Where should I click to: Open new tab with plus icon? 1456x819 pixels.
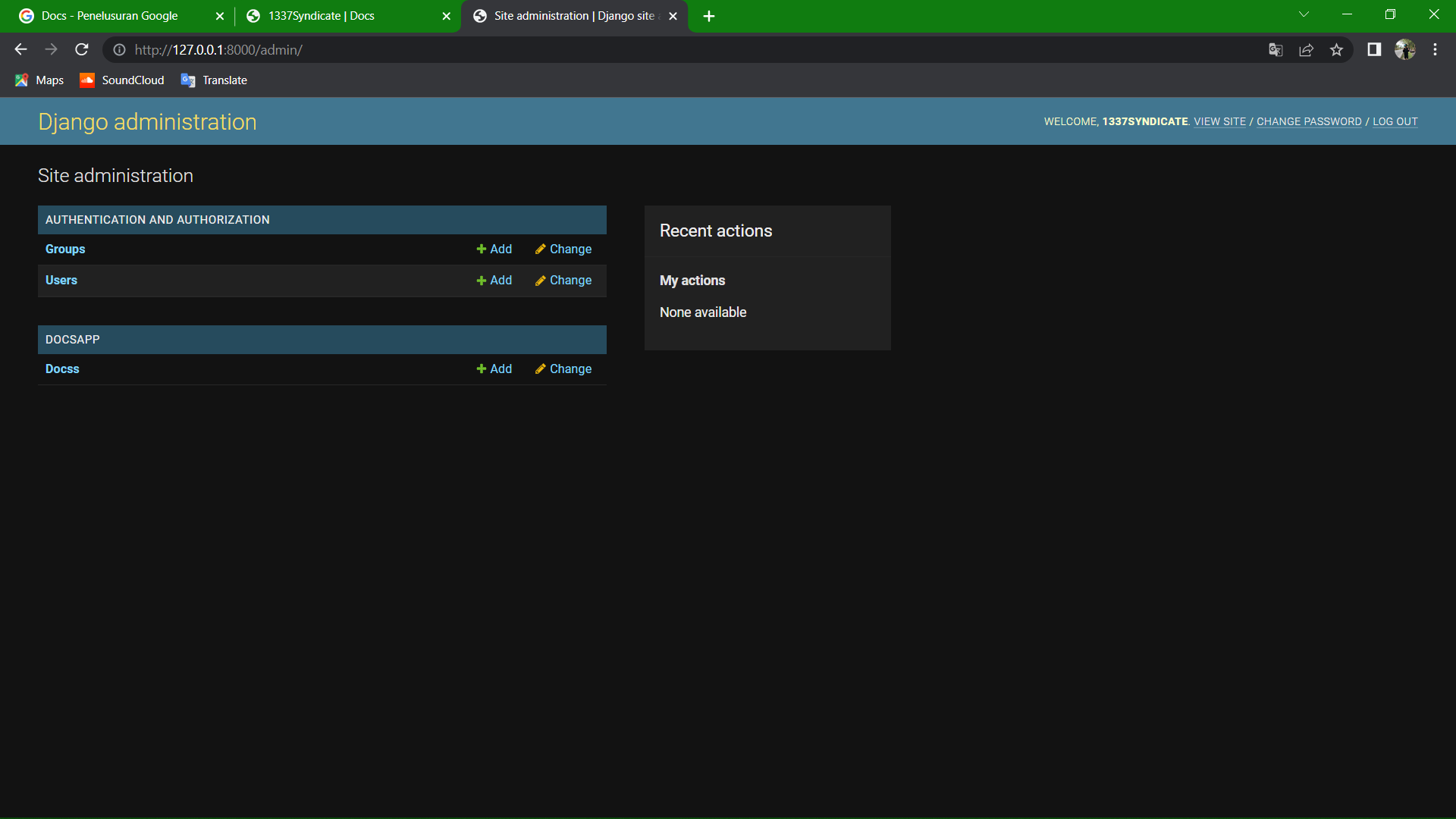[709, 16]
